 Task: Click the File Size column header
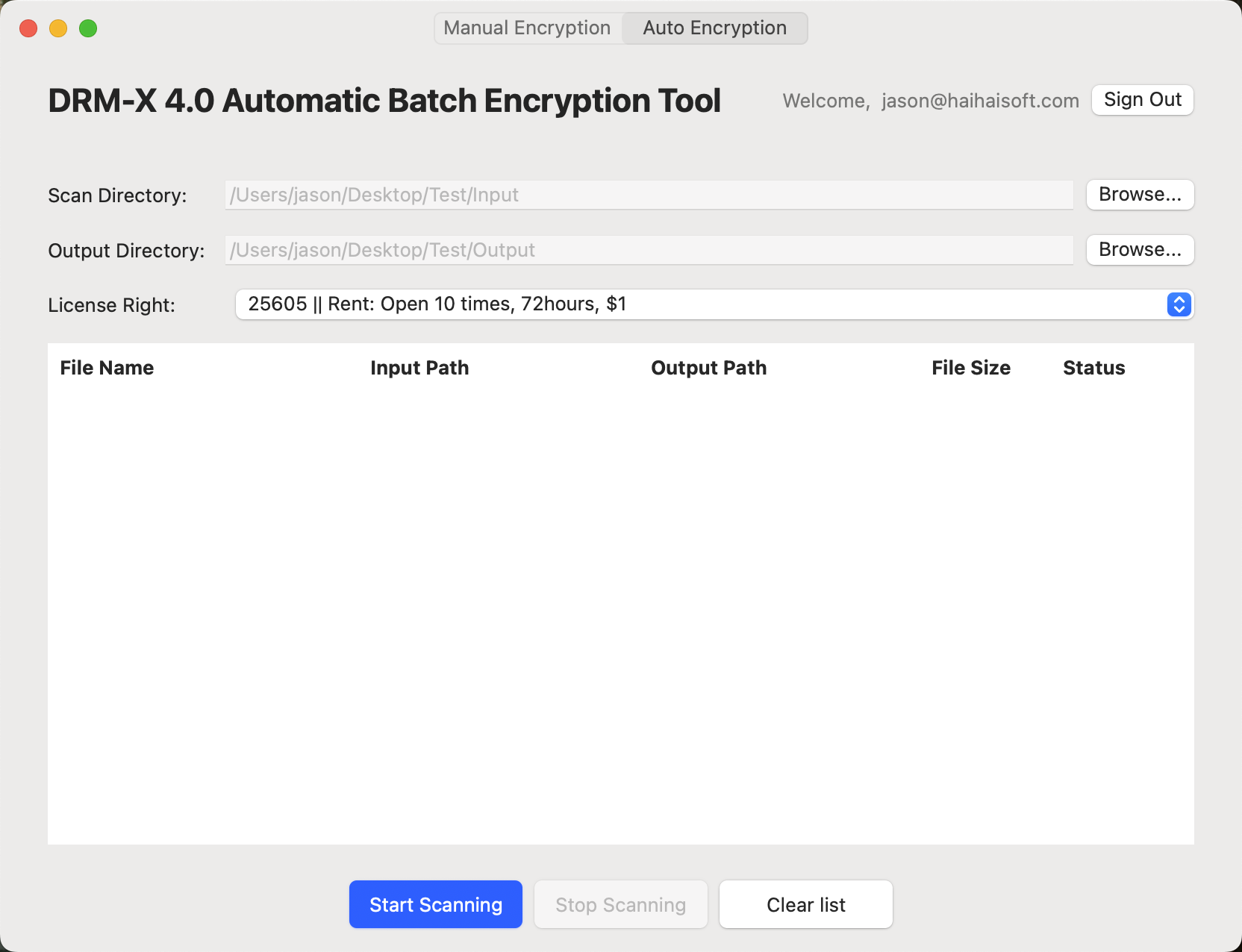971,368
